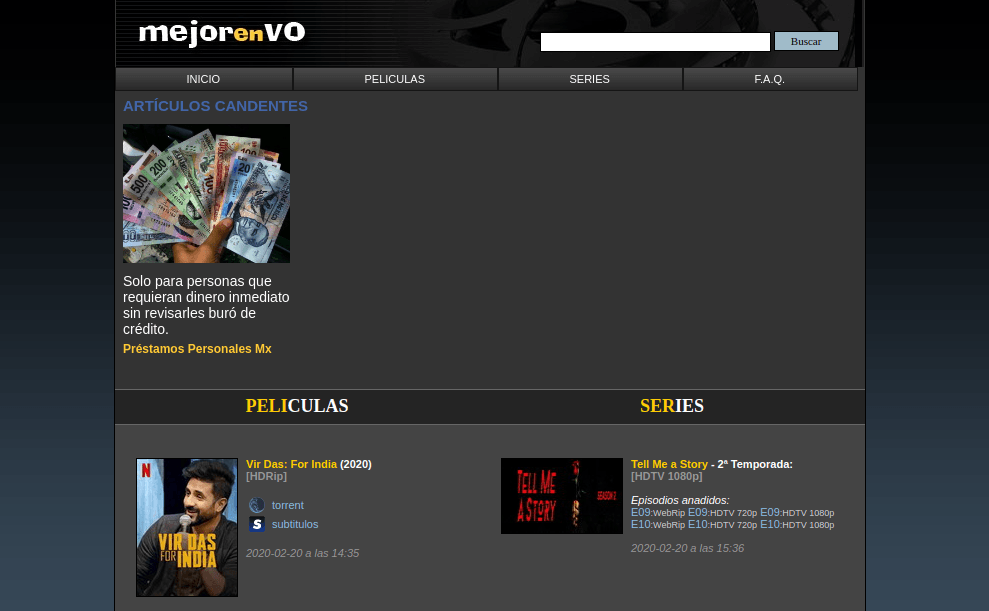
Task: Open the ad text about dinero inmediato
Action: pos(206,305)
